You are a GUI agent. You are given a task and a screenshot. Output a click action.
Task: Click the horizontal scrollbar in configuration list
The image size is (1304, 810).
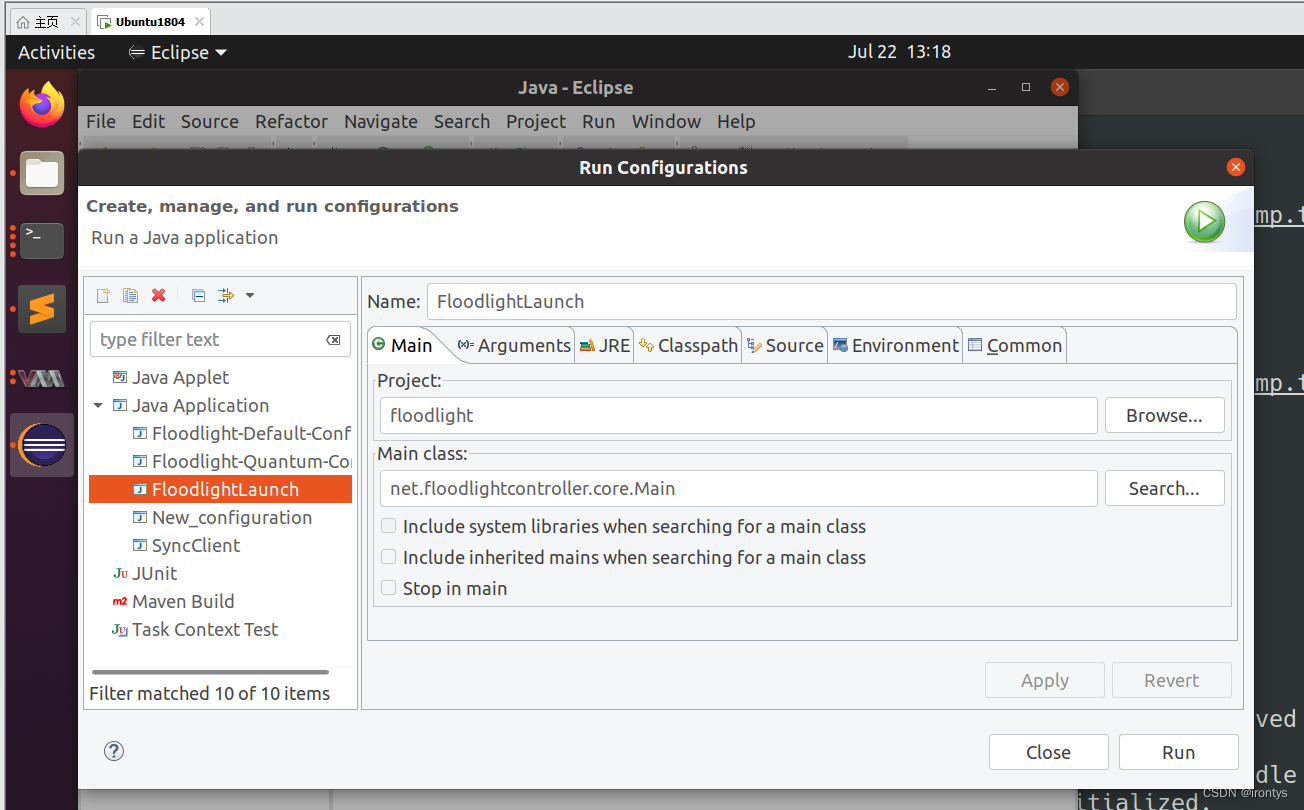(211, 672)
